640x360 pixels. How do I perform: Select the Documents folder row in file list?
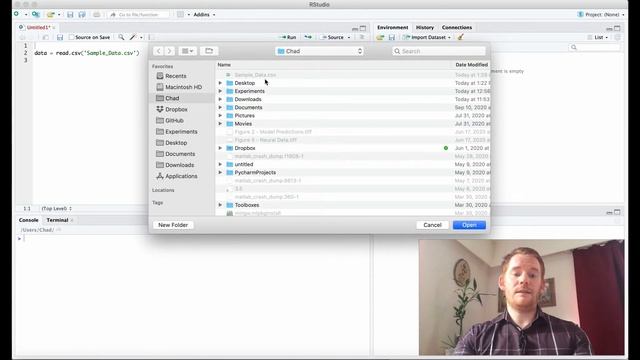point(353,107)
